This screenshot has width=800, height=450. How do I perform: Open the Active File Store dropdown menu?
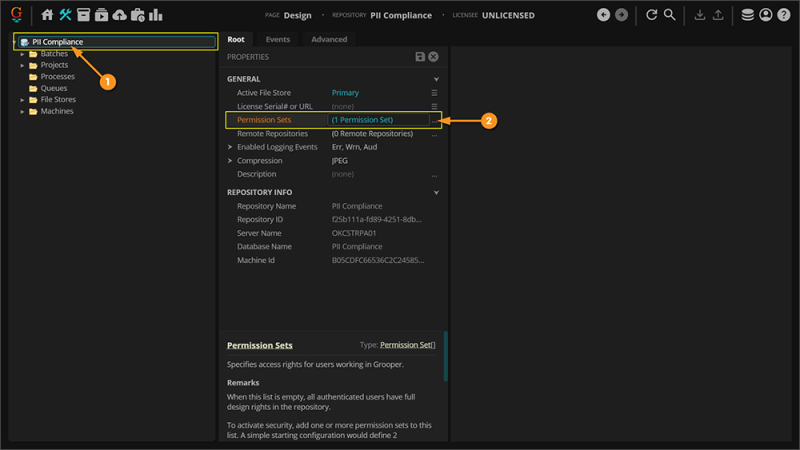pos(434,93)
